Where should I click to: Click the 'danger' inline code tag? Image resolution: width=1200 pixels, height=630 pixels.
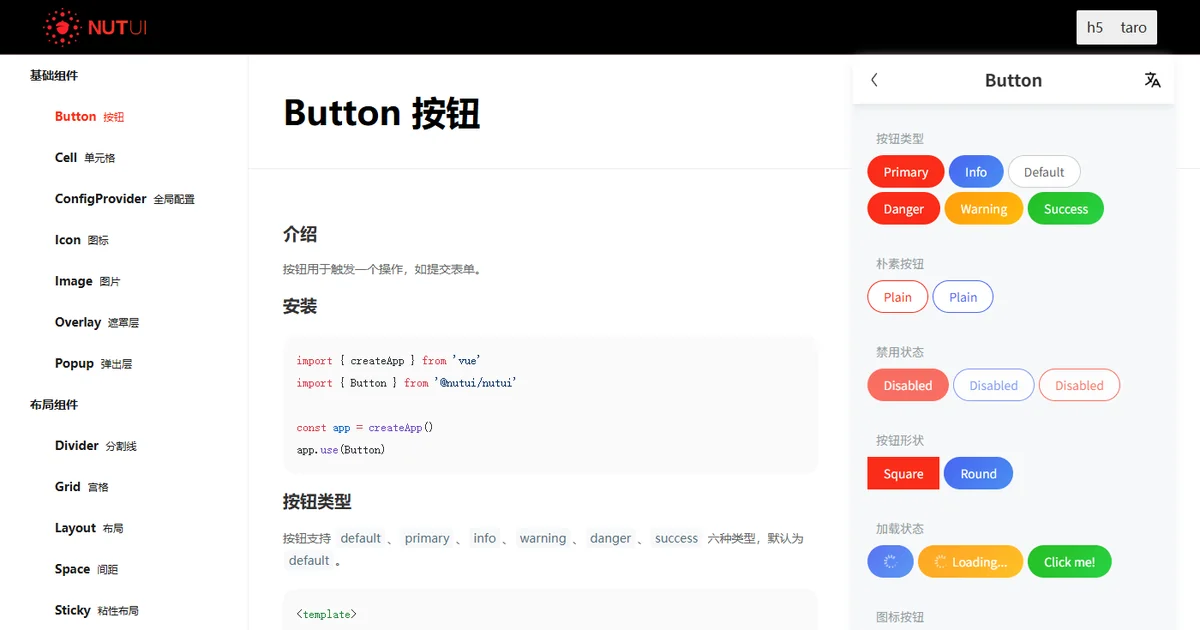pyautogui.click(x=610, y=538)
